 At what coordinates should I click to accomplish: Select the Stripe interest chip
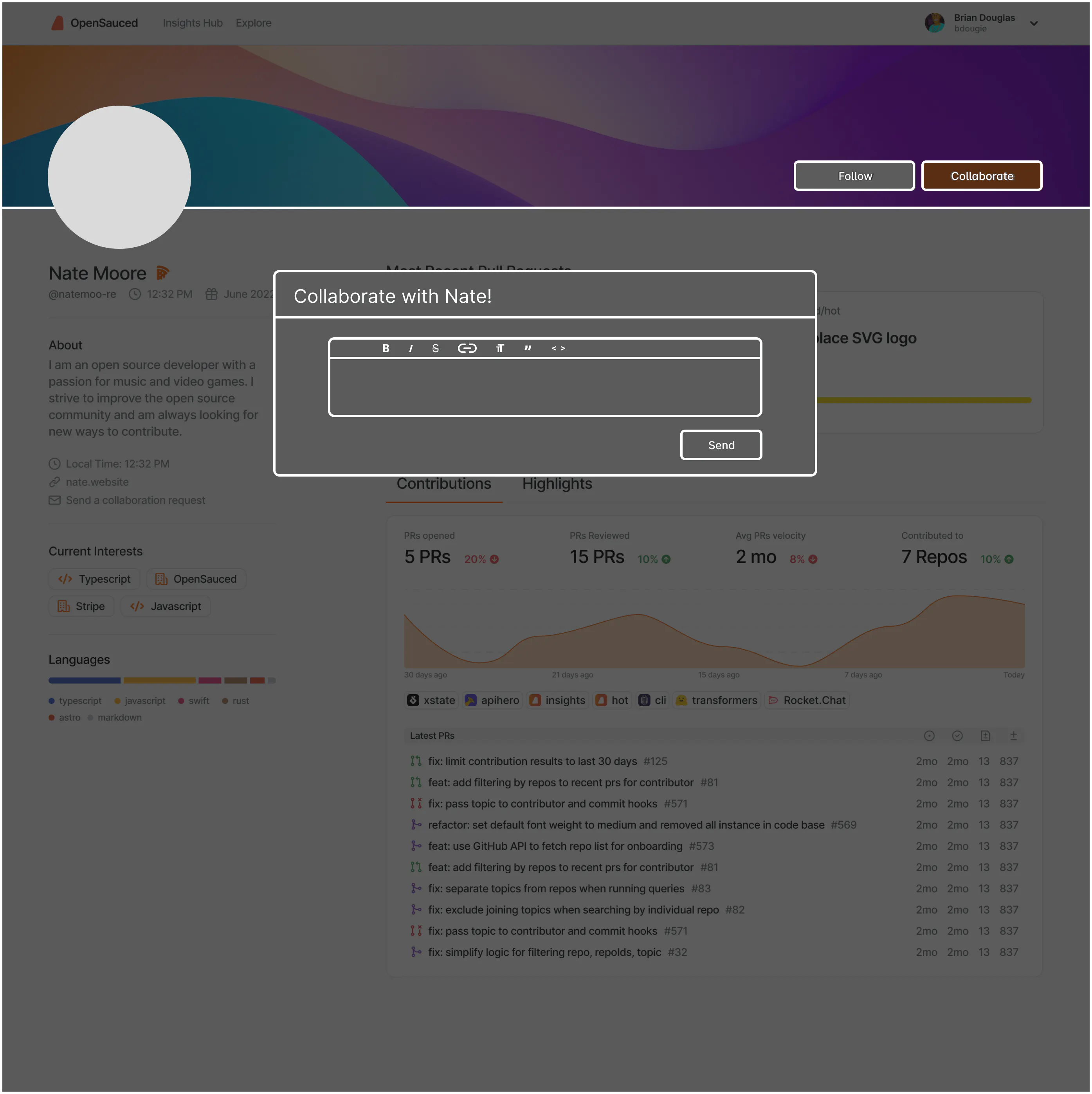81,606
